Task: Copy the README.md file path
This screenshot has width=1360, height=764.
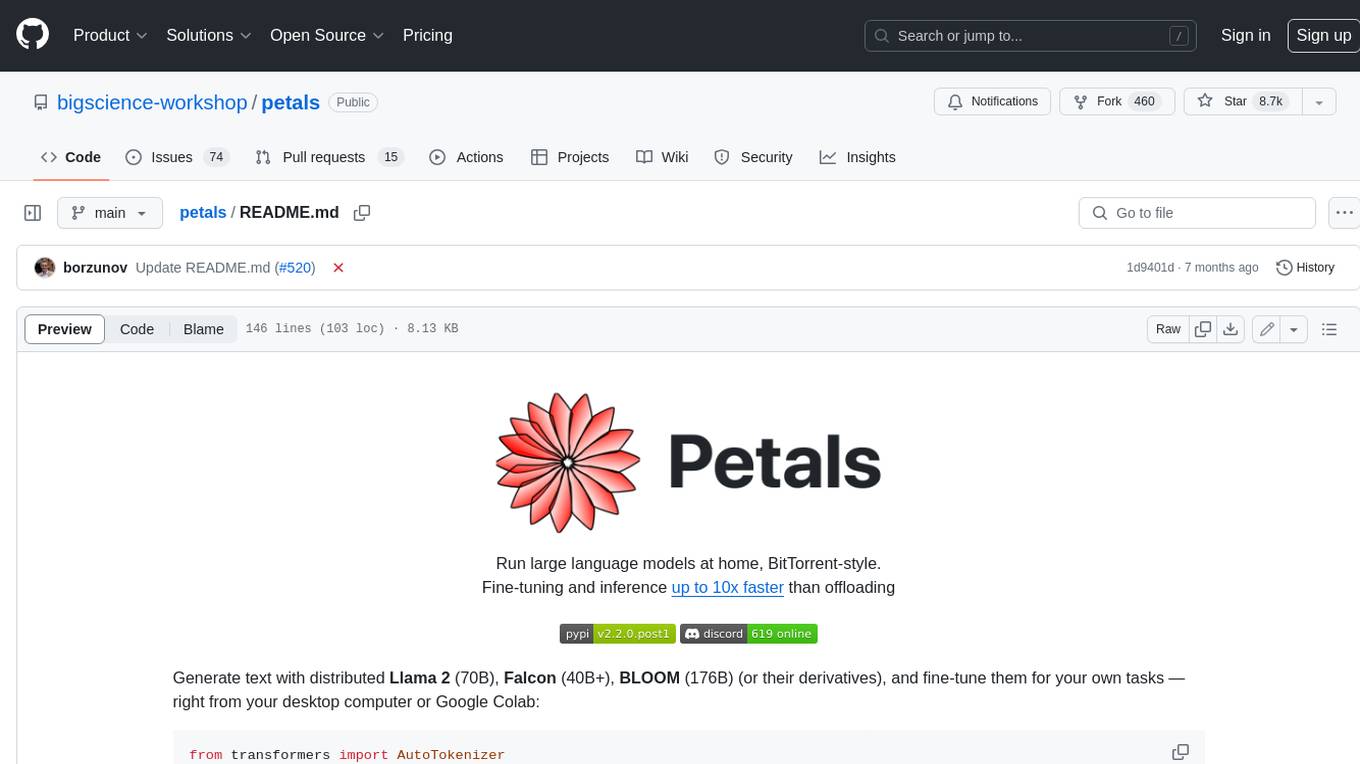Action: point(362,212)
